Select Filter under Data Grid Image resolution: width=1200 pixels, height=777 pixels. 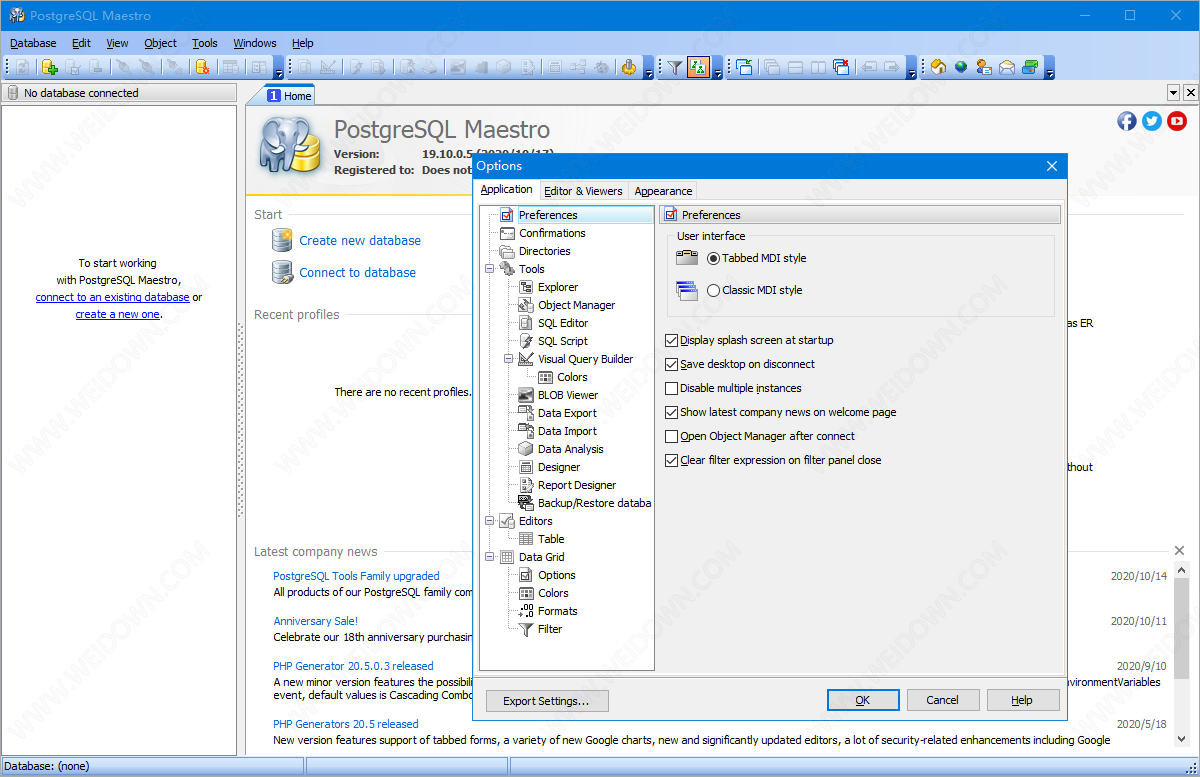549,629
